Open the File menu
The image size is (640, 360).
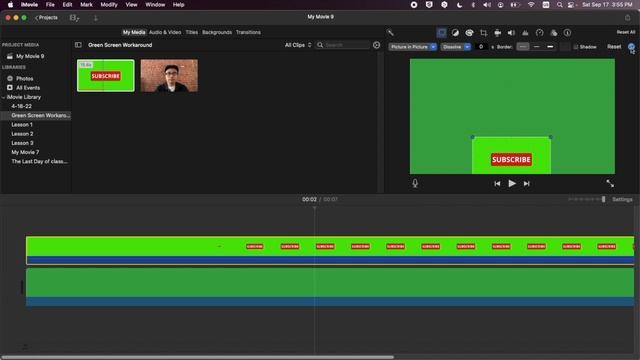point(50,5)
